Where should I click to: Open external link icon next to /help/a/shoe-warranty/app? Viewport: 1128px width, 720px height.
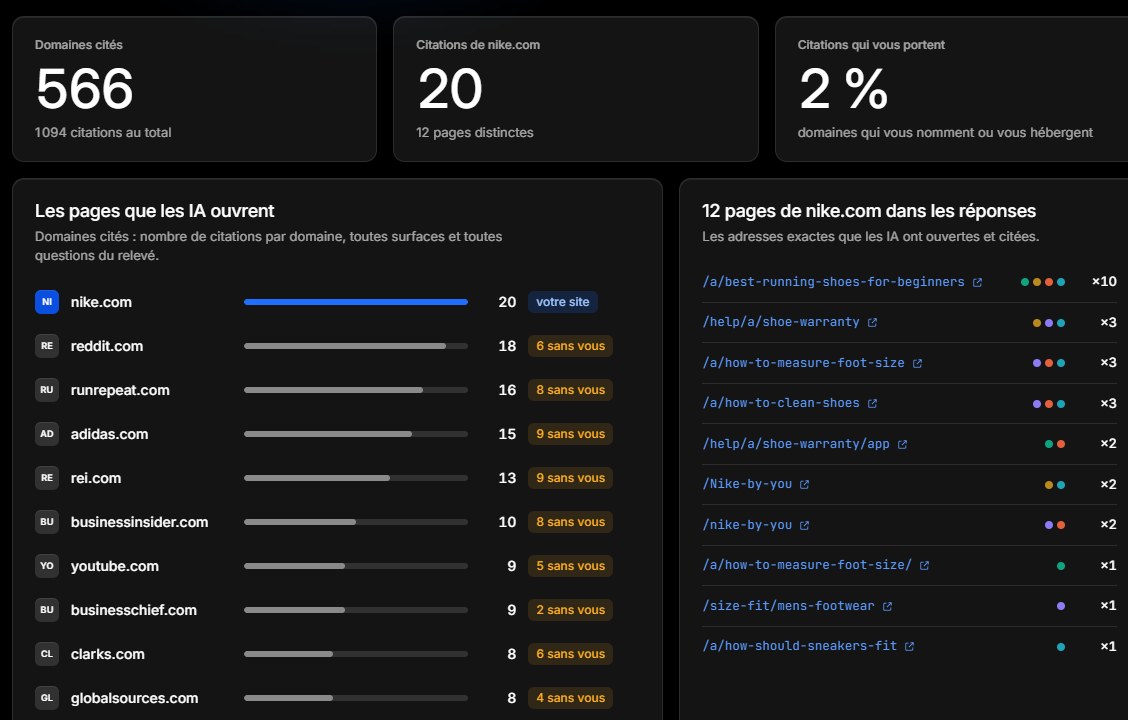click(902, 445)
